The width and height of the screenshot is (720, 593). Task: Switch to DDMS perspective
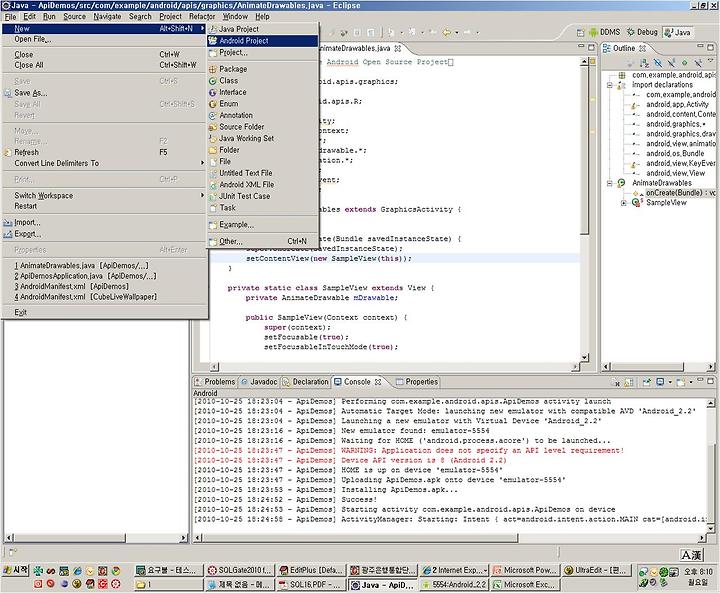604,32
